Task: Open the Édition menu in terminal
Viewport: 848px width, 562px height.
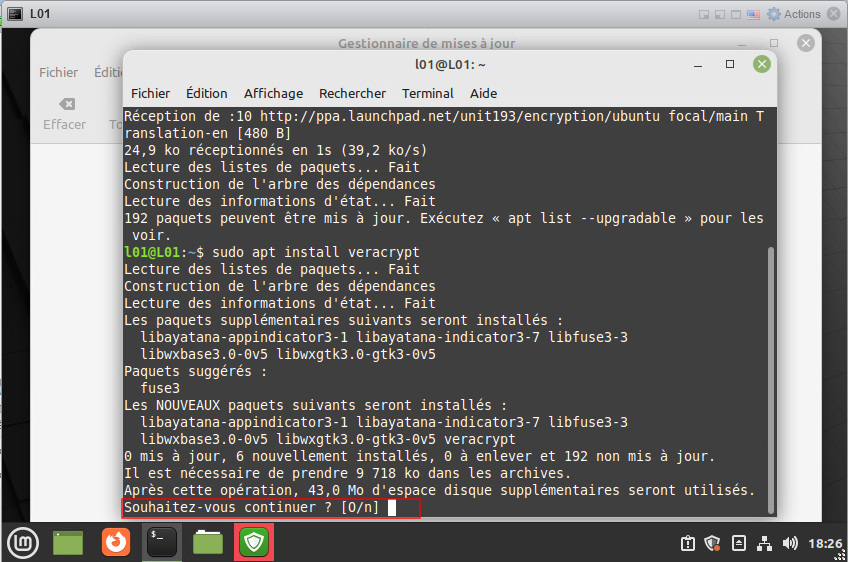Action: coord(206,93)
